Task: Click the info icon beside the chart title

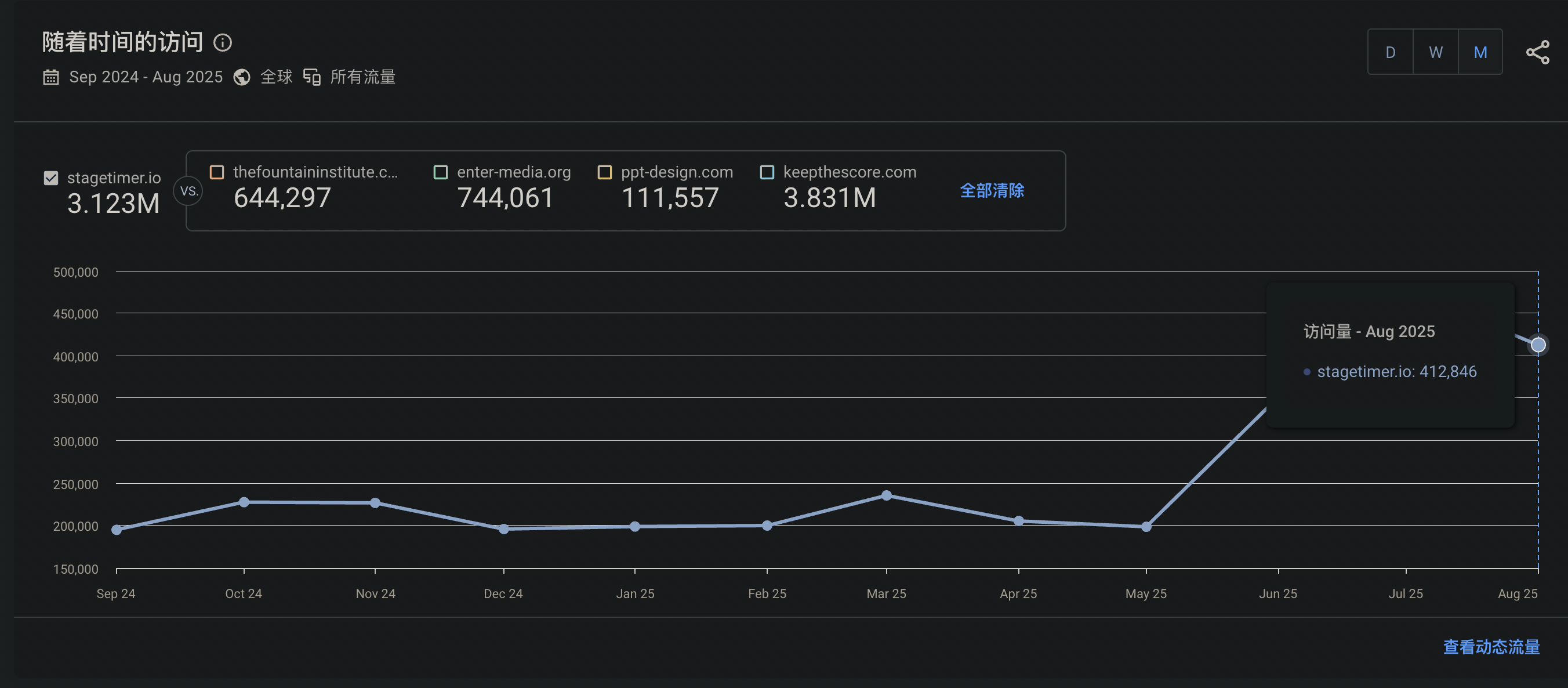Action: 223,42
